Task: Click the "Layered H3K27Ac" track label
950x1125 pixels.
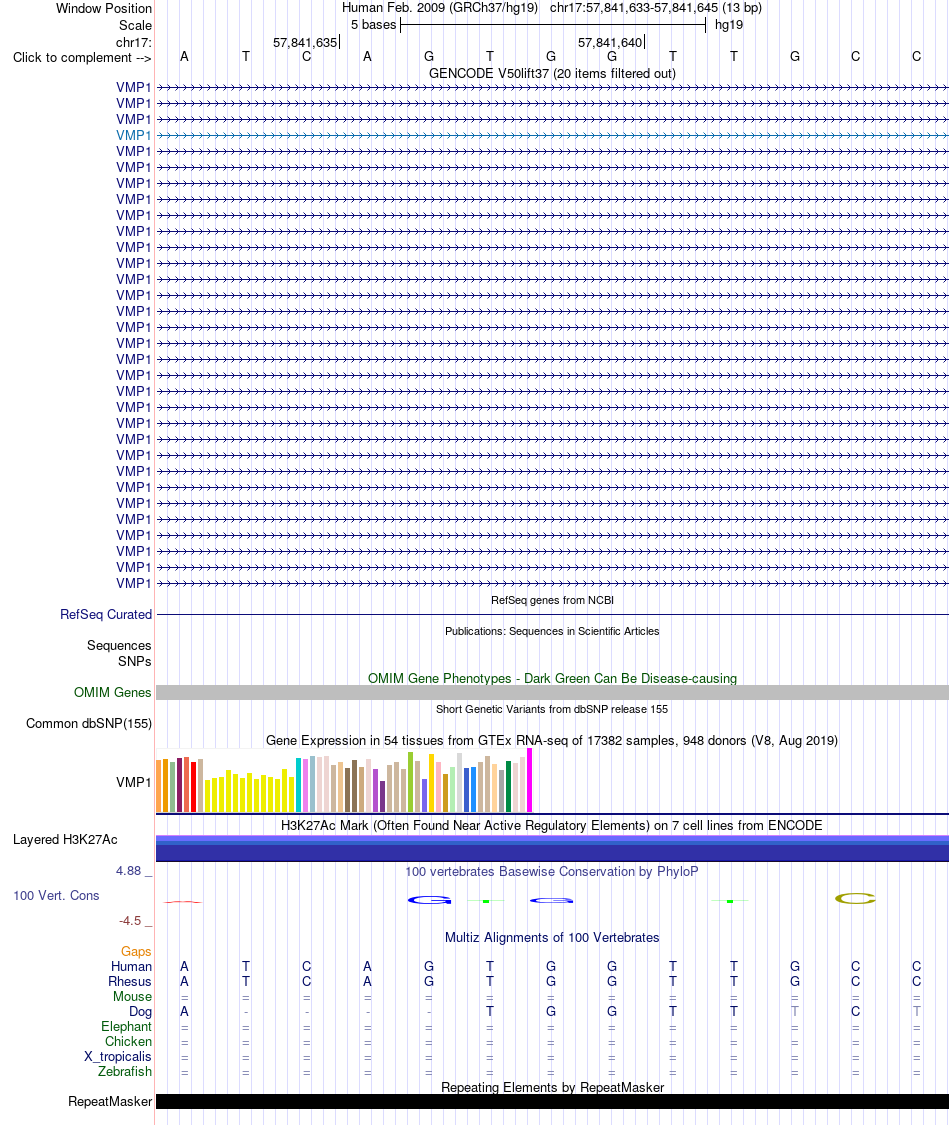Action: coord(65,839)
